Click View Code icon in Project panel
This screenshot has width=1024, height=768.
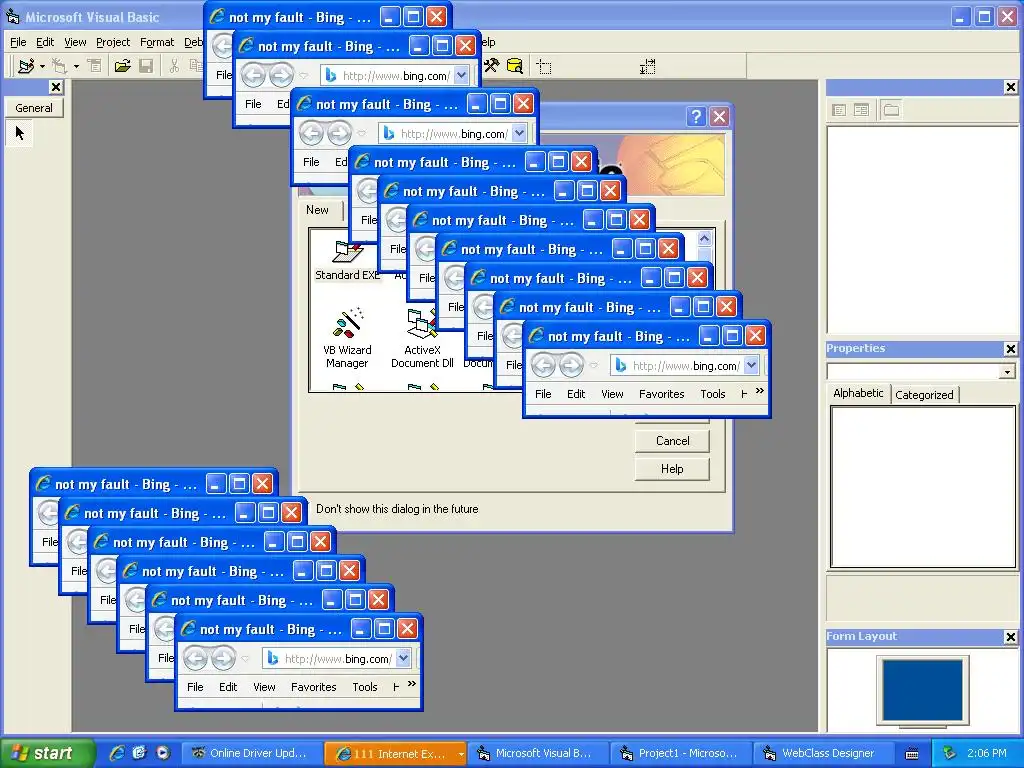[x=839, y=110]
